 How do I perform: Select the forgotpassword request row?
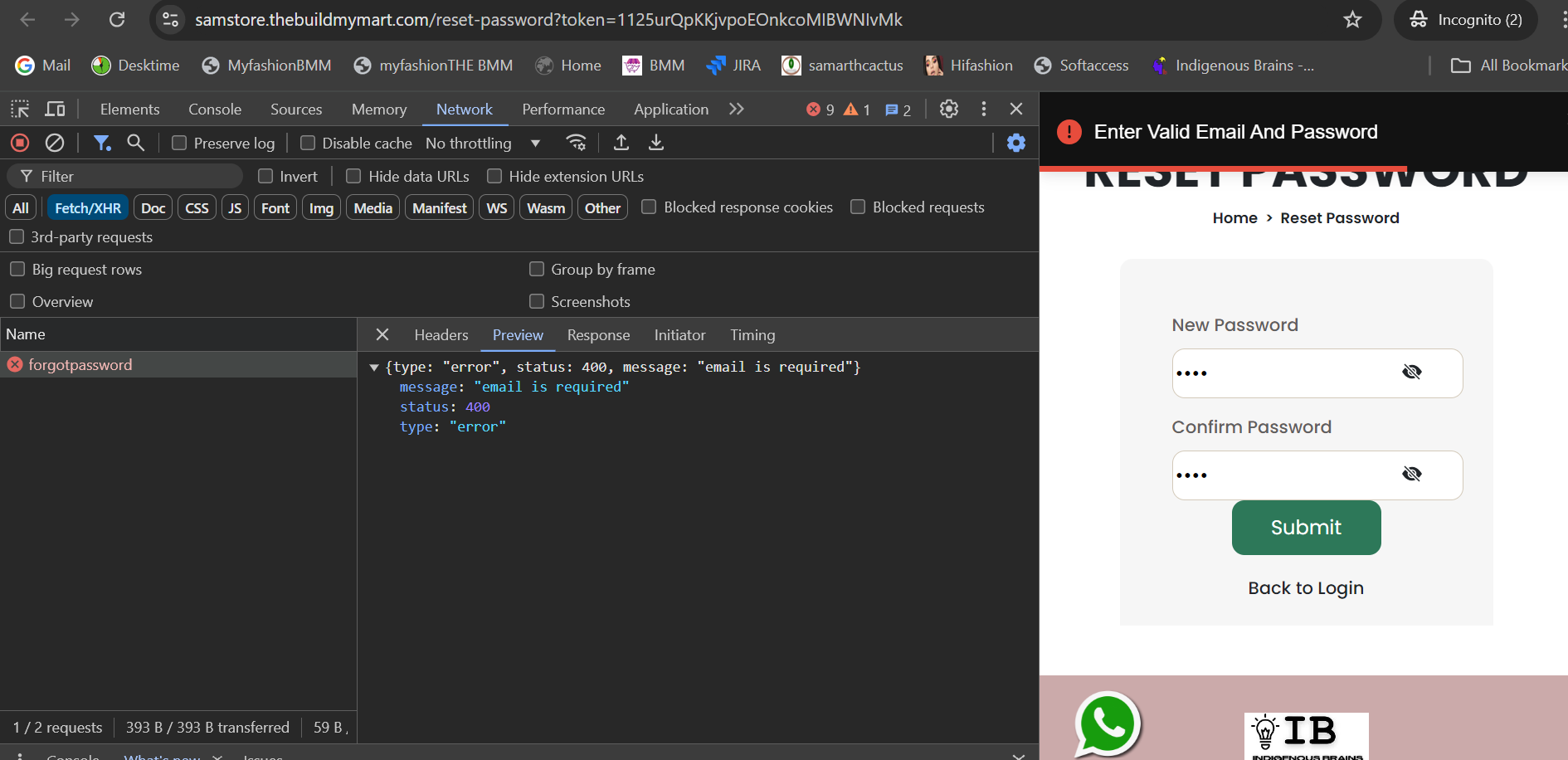click(178, 364)
